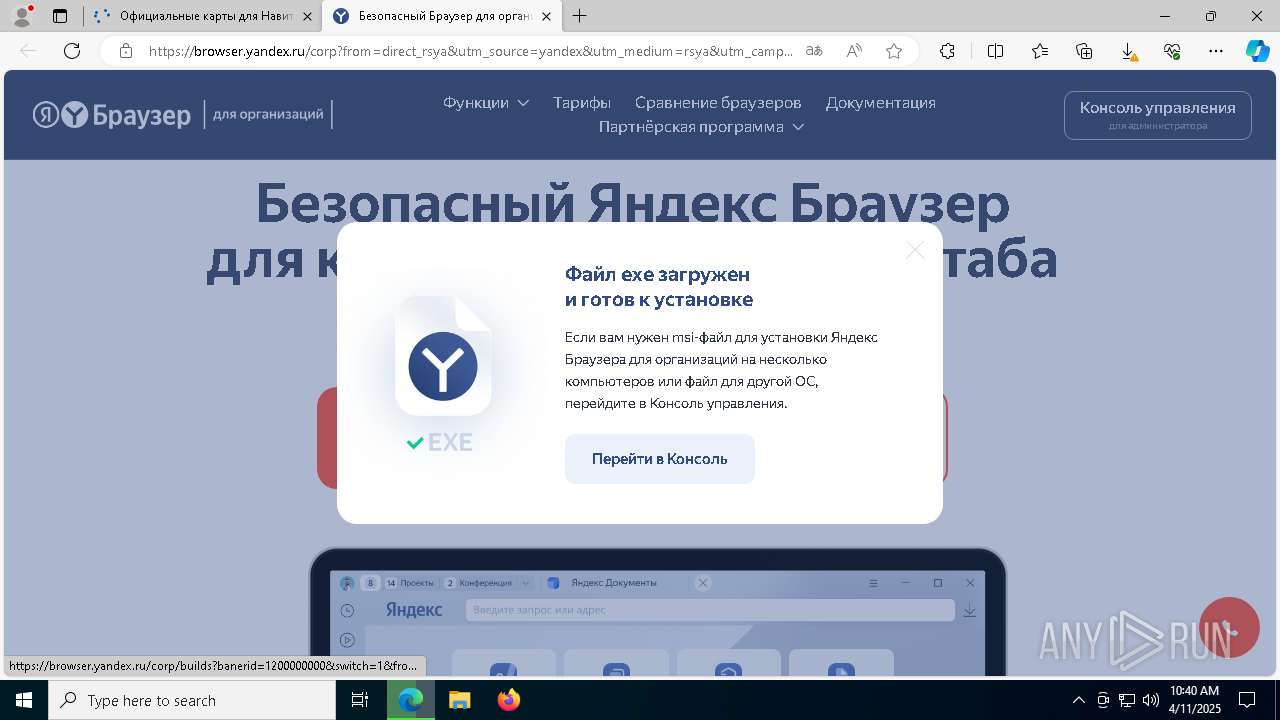Click the Перейти в Консоль button
This screenshot has width=1280, height=720.
pyautogui.click(x=660, y=459)
